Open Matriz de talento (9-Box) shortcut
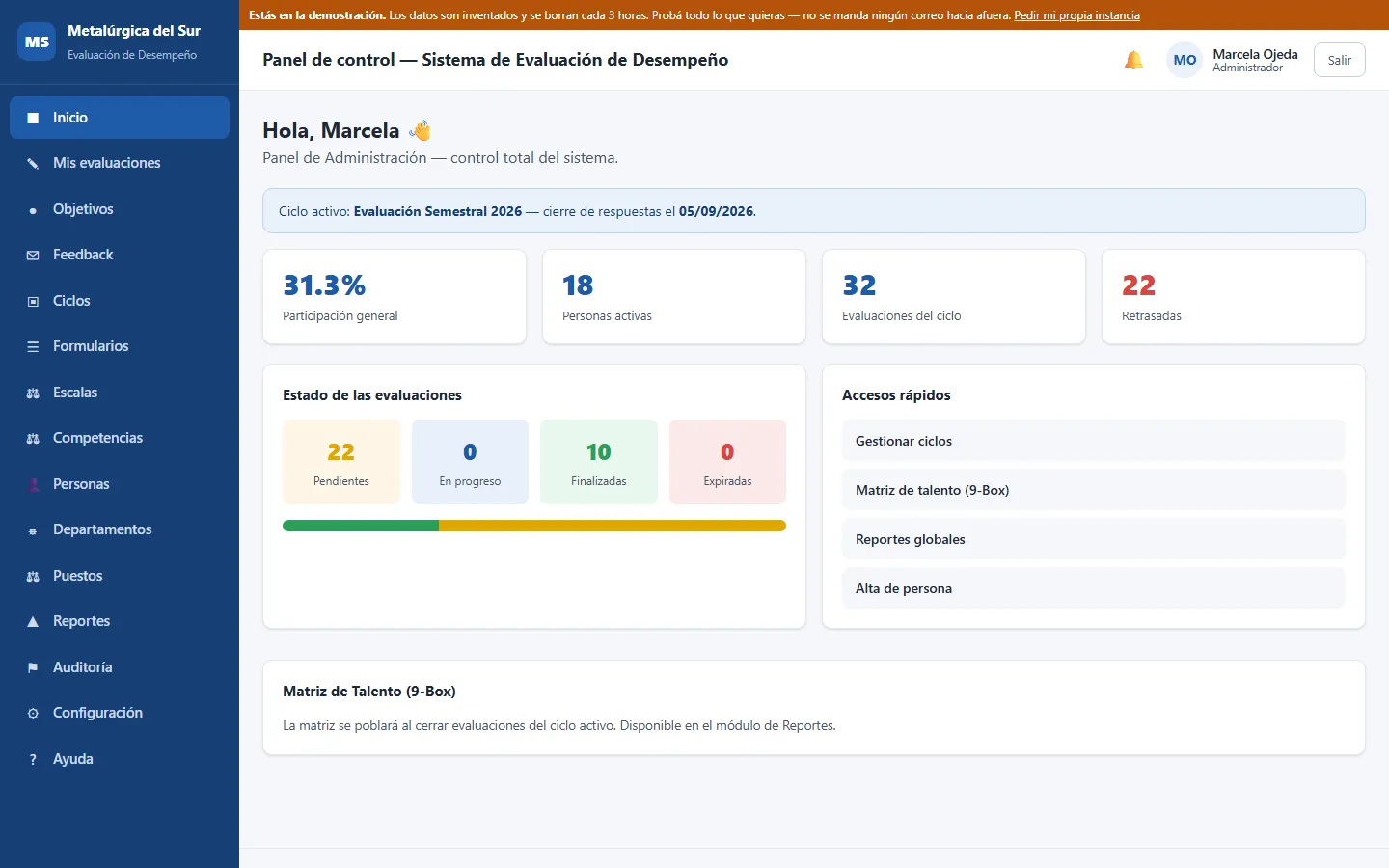Viewport: 1389px width, 868px height. (1093, 490)
